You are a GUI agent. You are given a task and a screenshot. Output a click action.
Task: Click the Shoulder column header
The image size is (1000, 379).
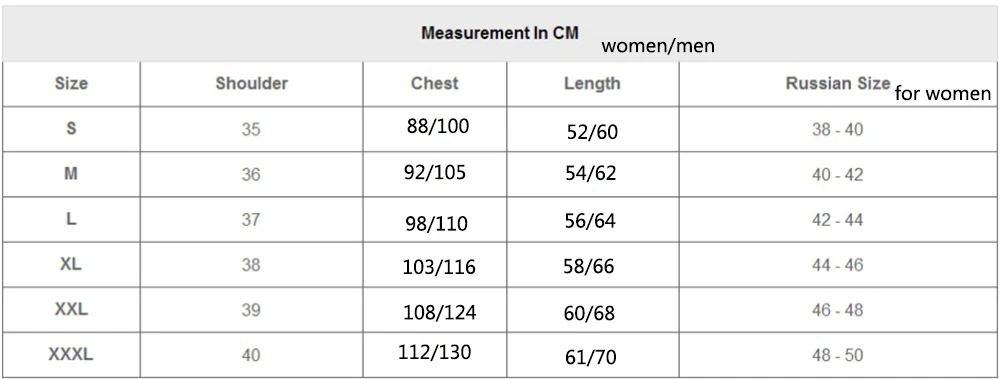[251, 84]
